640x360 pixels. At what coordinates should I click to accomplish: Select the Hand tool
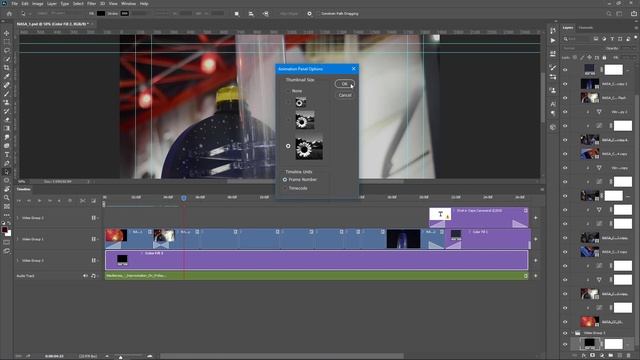pyautogui.click(x=7, y=189)
